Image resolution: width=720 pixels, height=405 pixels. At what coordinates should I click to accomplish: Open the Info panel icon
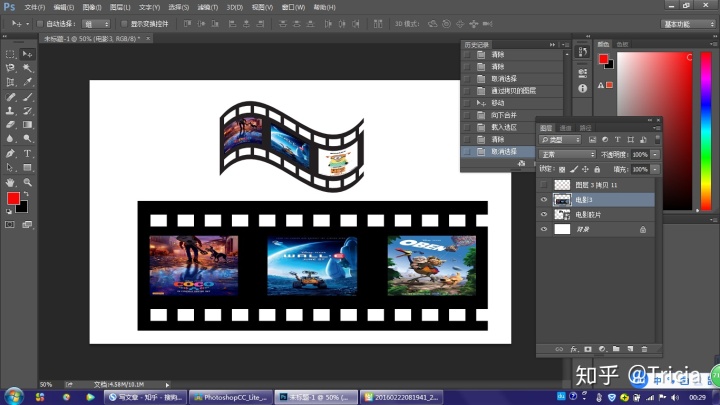pos(583,88)
